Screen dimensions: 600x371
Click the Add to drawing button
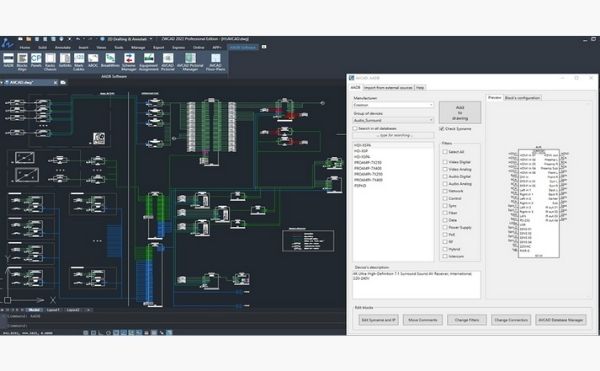(x=460, y=112)
